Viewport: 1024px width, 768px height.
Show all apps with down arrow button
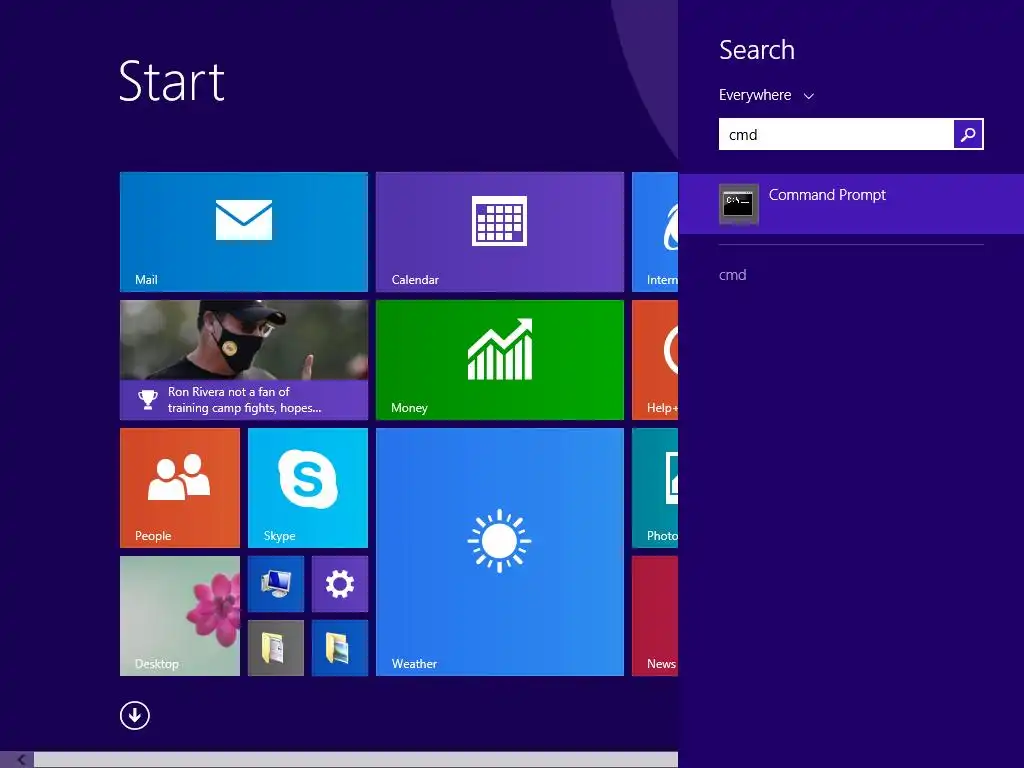(x=135, y=715)
